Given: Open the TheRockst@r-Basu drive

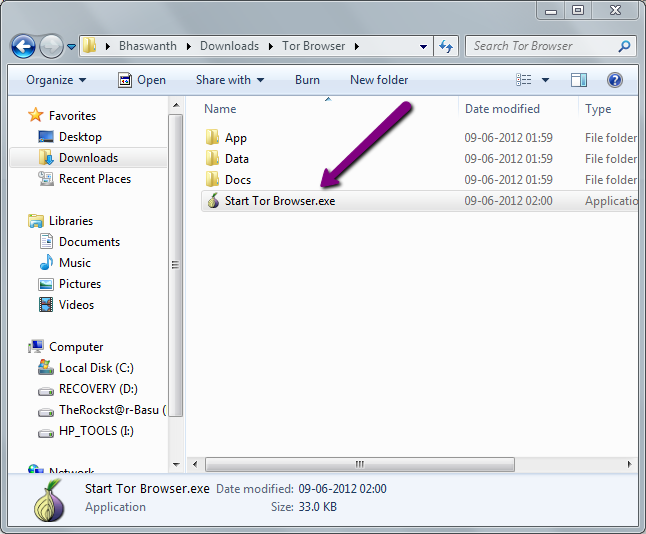Looking at the screenshot, I should 112,410.
